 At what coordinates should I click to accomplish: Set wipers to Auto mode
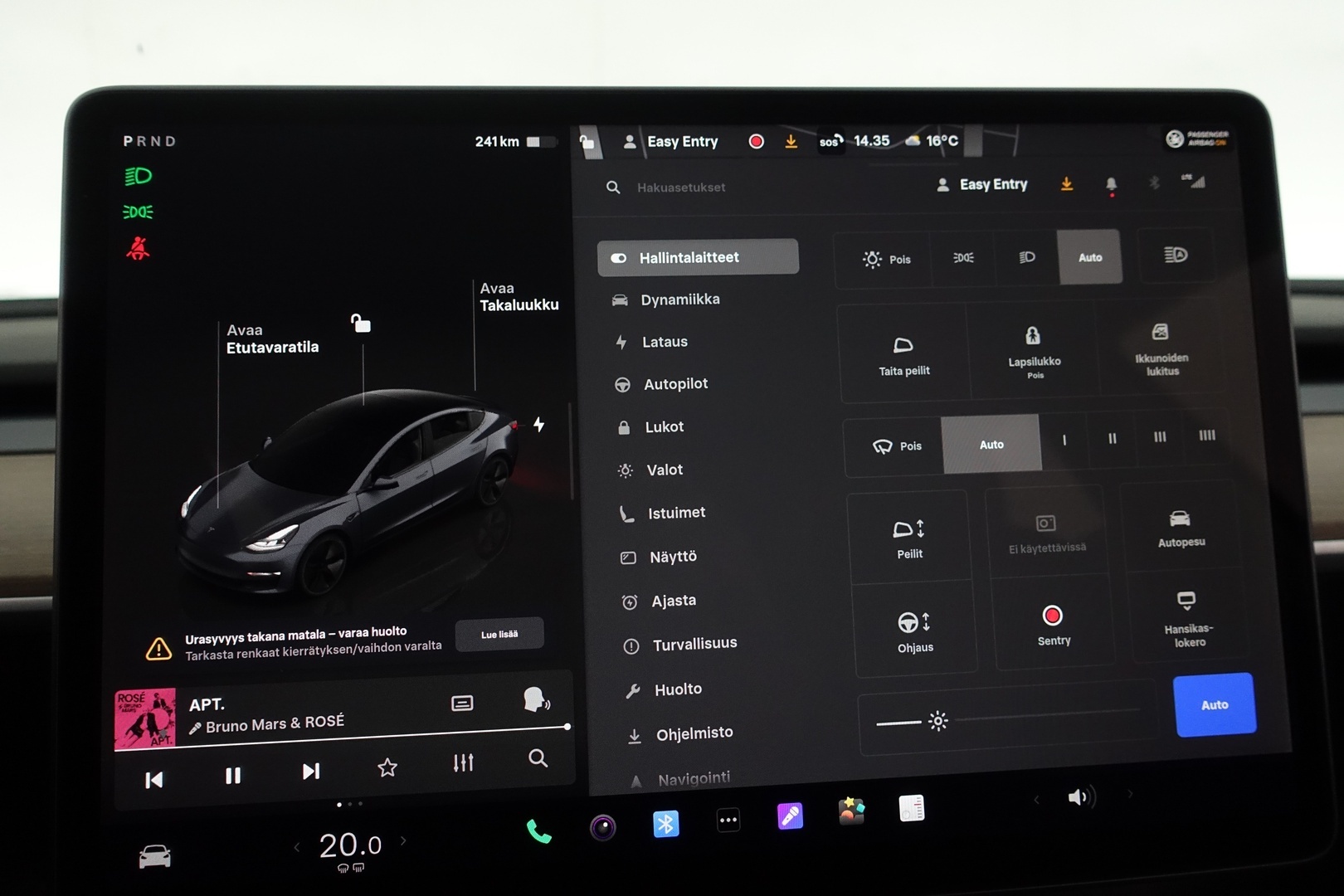(x=991, y=445)
